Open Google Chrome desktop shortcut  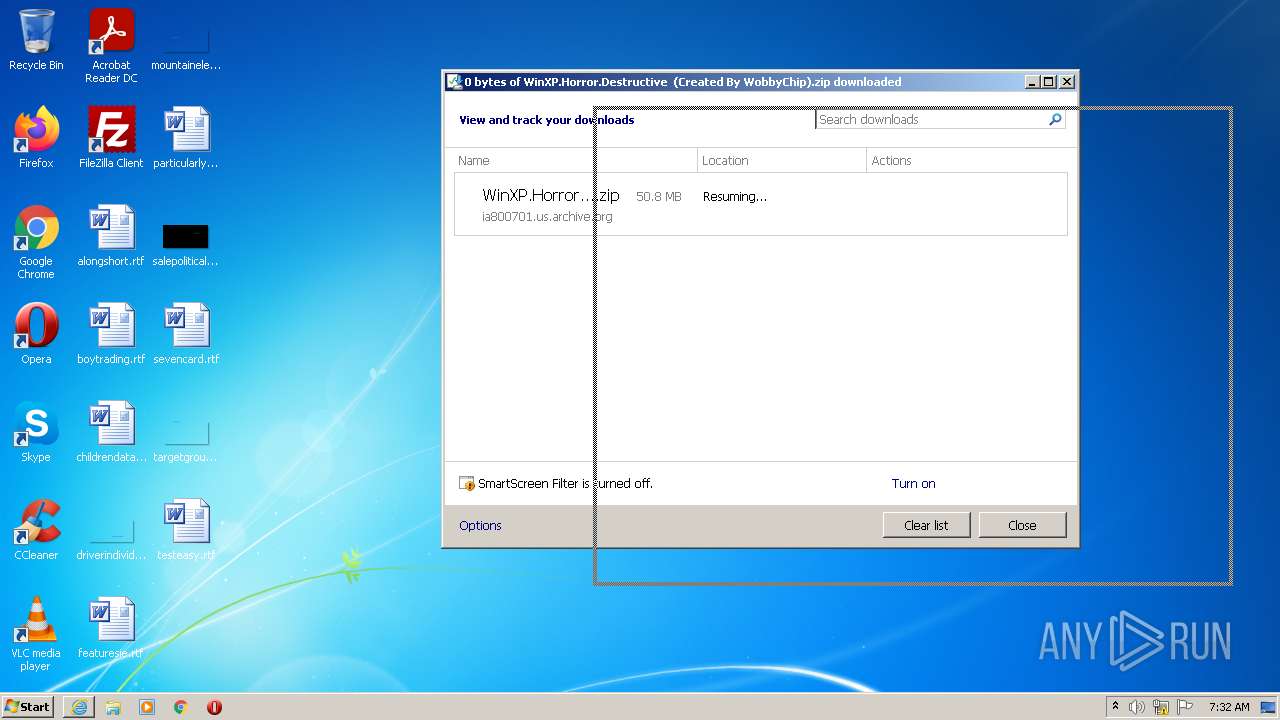pyautogui.click(x=36, y=242)
